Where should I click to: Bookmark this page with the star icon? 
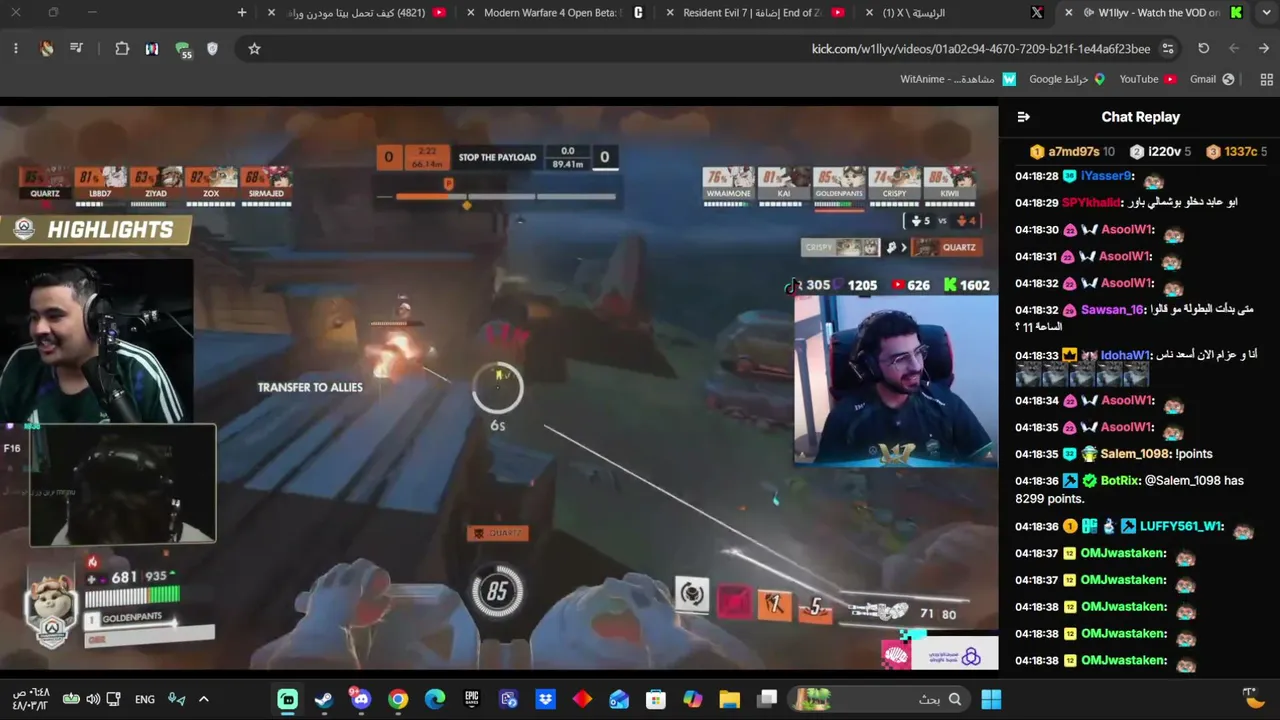[254, 48]
